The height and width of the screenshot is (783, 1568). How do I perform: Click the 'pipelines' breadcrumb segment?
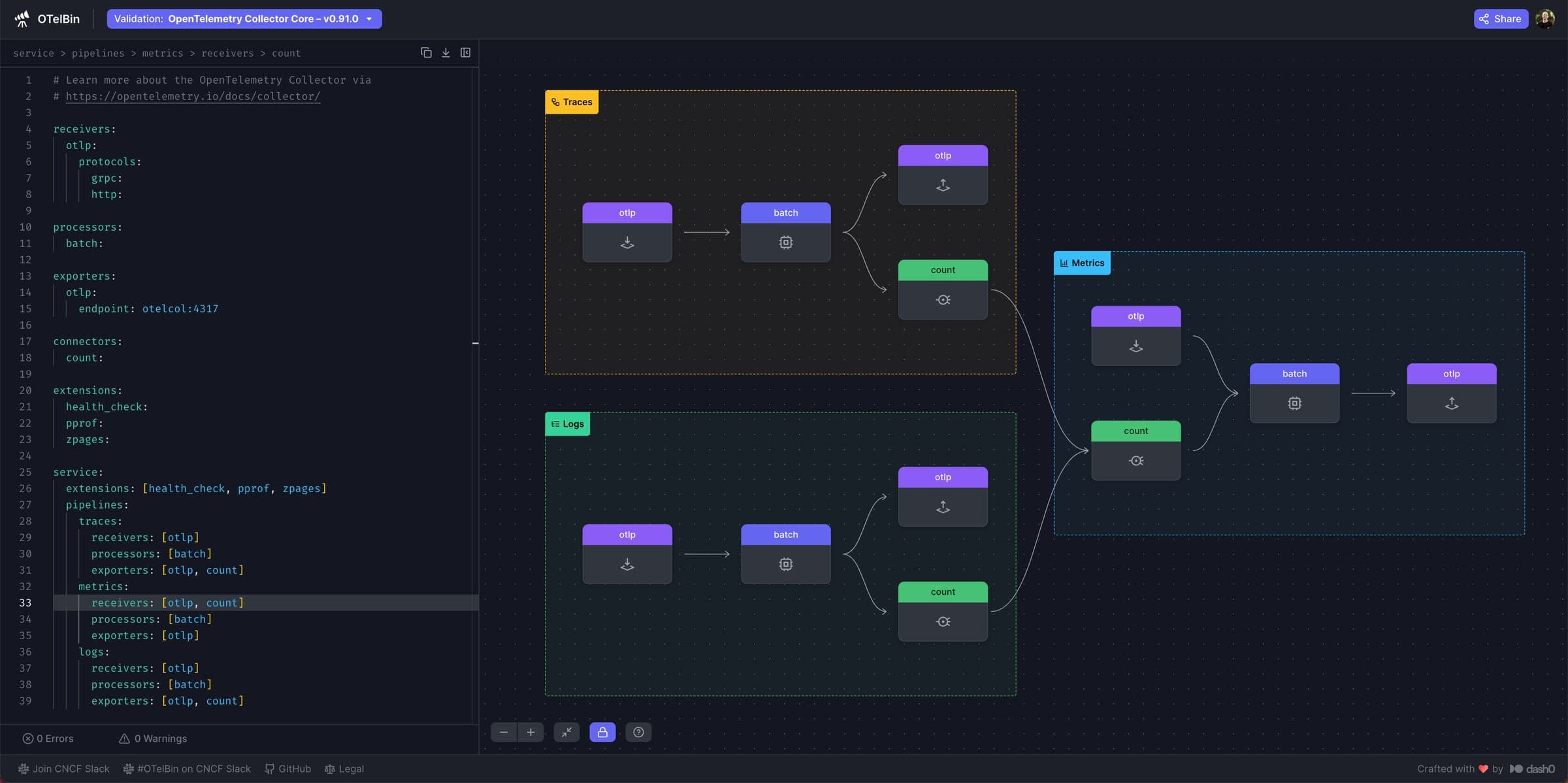click(x=98, y=53)
